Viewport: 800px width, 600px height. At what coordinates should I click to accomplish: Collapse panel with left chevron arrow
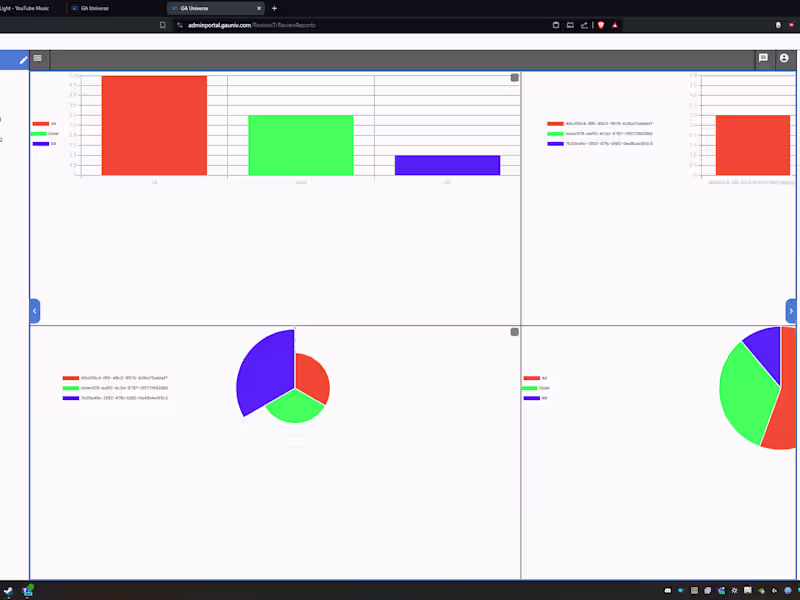pos(35,311)
